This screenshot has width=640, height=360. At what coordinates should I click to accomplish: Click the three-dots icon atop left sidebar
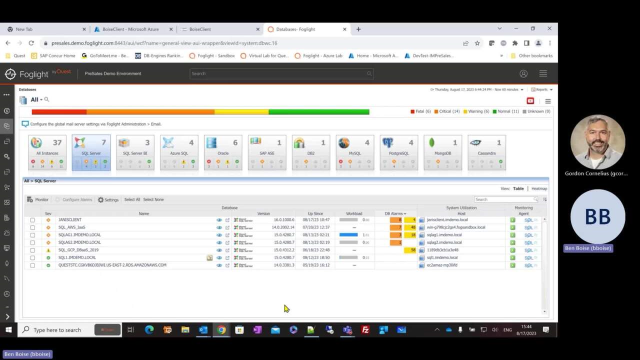(x=7, y=95)
